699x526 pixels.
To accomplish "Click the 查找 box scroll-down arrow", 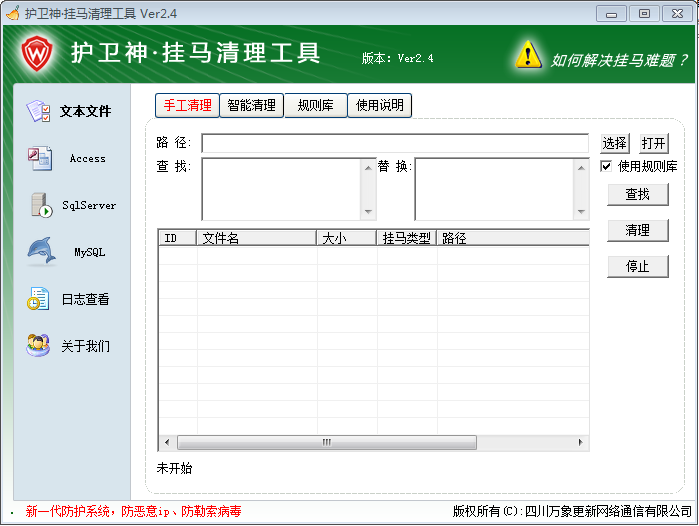I will tap(368, 211).
